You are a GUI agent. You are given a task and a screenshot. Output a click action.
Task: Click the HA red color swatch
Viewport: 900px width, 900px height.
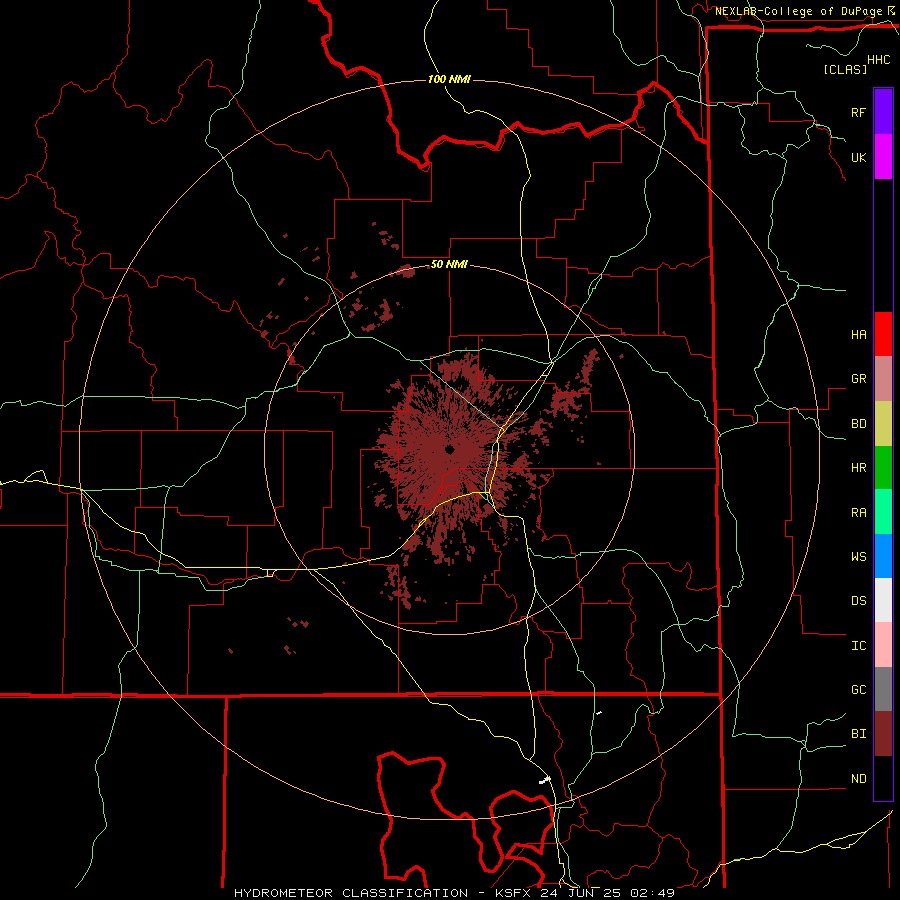tap(883, 334)
